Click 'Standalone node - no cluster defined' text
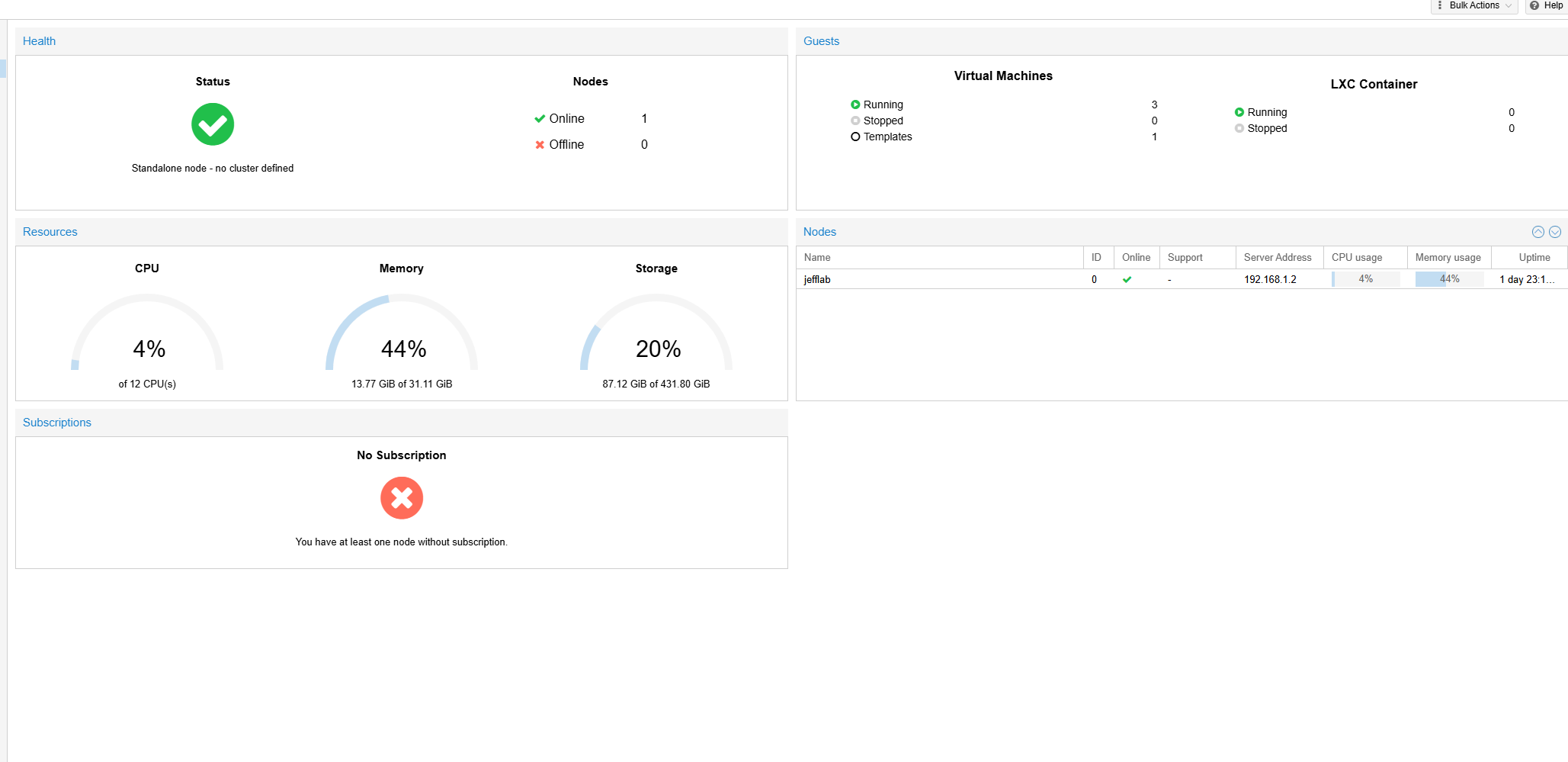 tap(213, 169)
